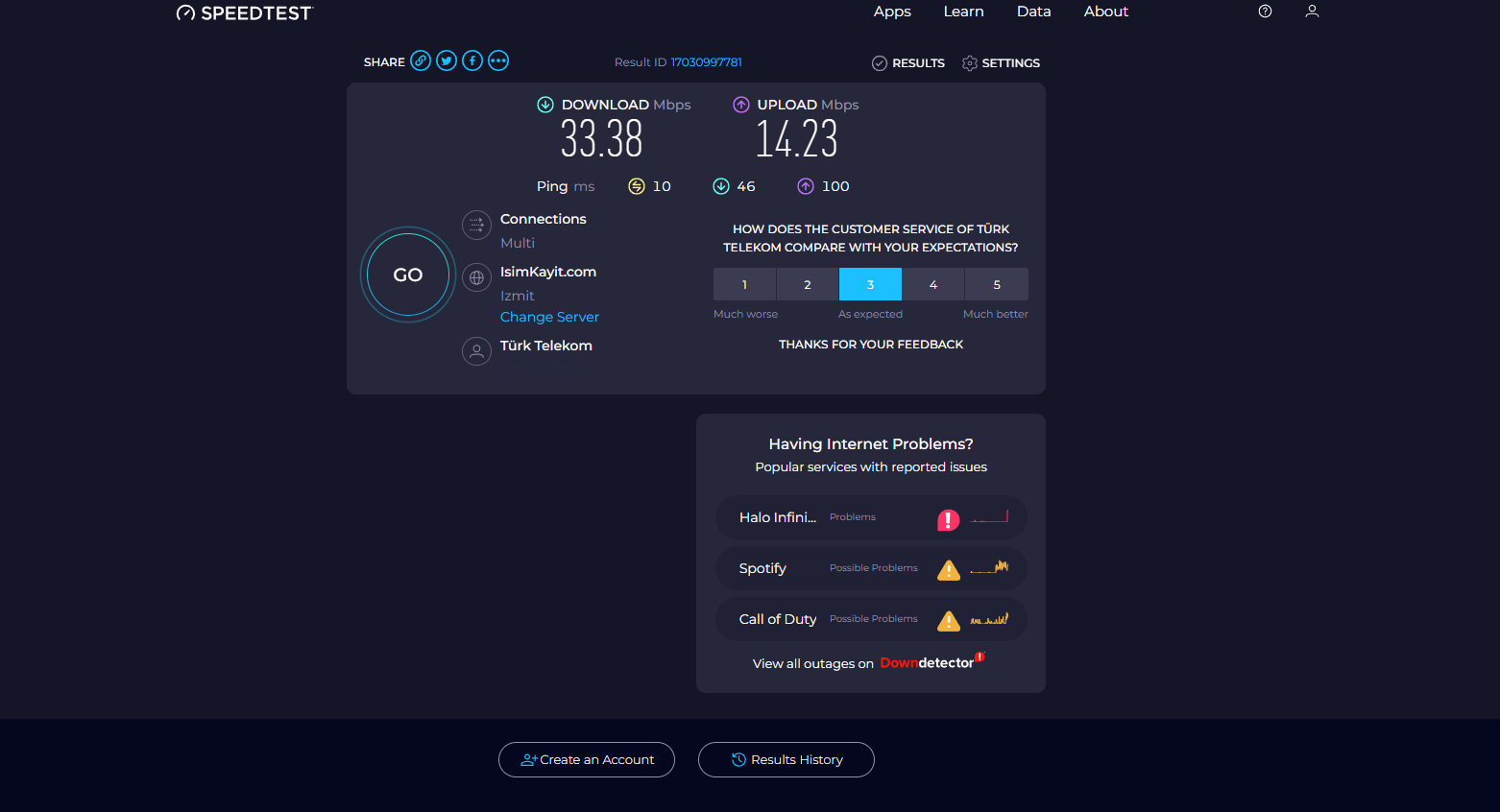Click Create an Account button
1500x812 pixels.
coord(587,759)
